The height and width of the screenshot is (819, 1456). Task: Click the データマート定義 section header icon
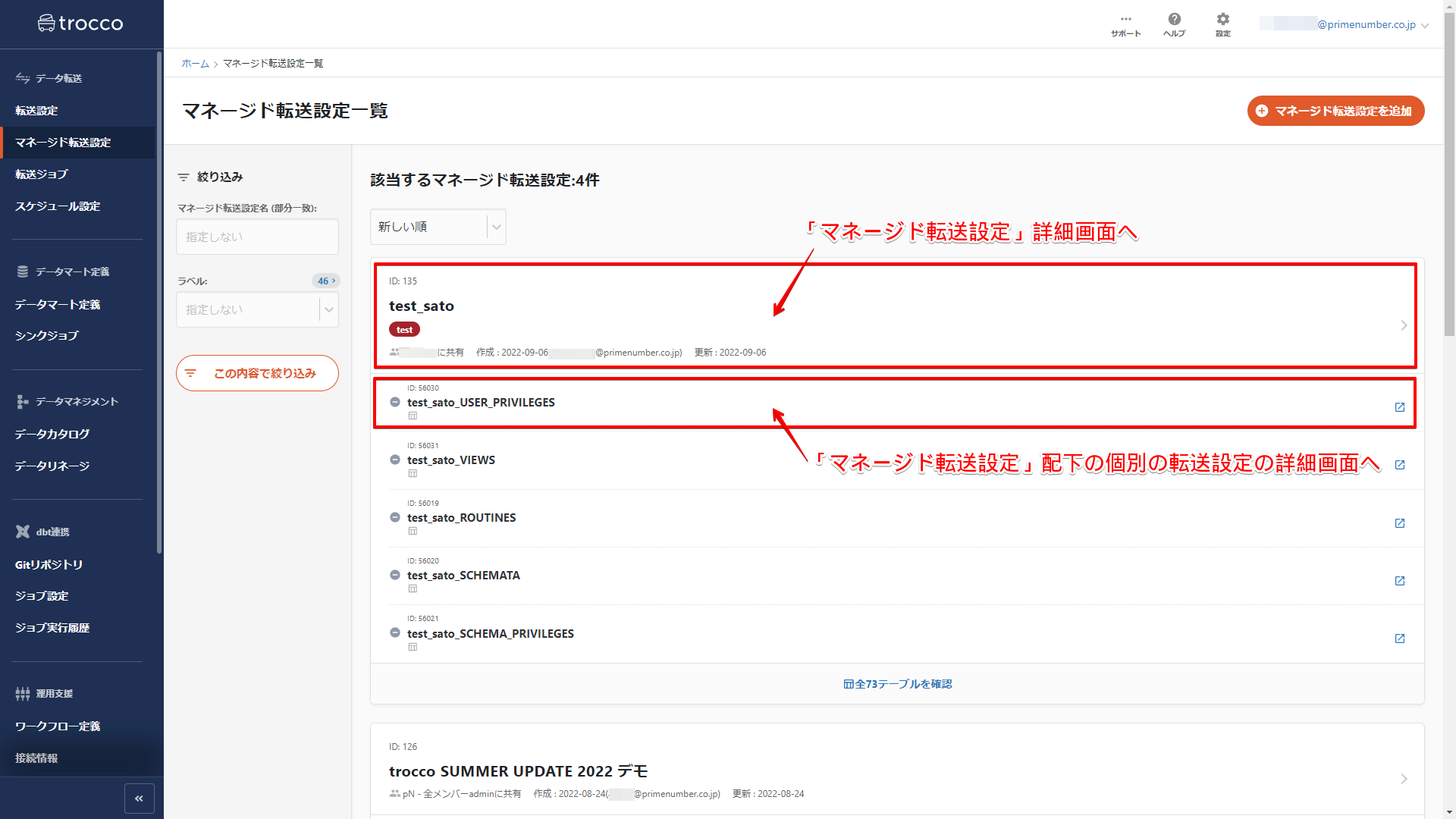23,271
